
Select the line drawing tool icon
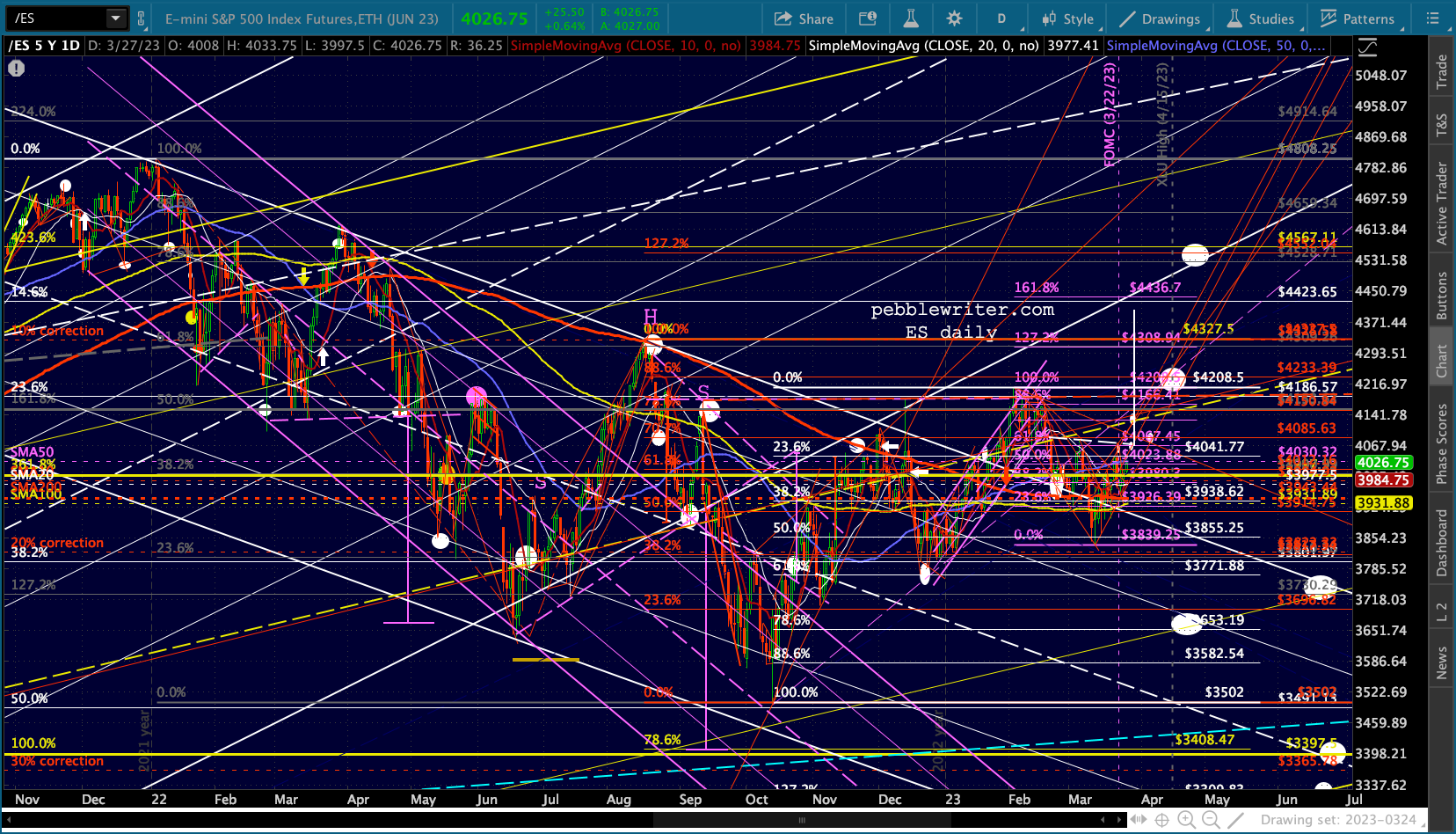point(1235,820)
